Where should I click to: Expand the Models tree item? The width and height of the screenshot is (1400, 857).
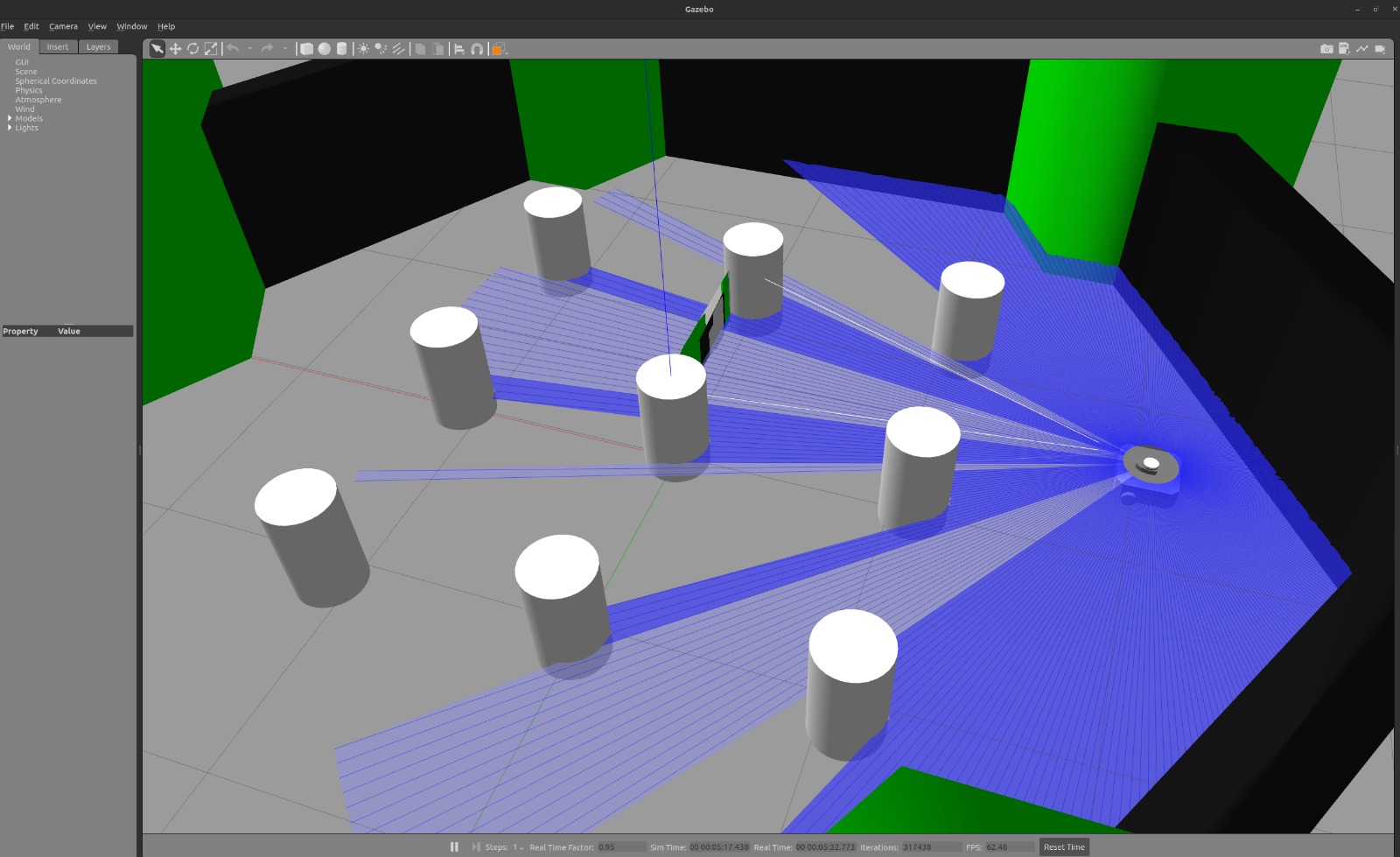10,118
